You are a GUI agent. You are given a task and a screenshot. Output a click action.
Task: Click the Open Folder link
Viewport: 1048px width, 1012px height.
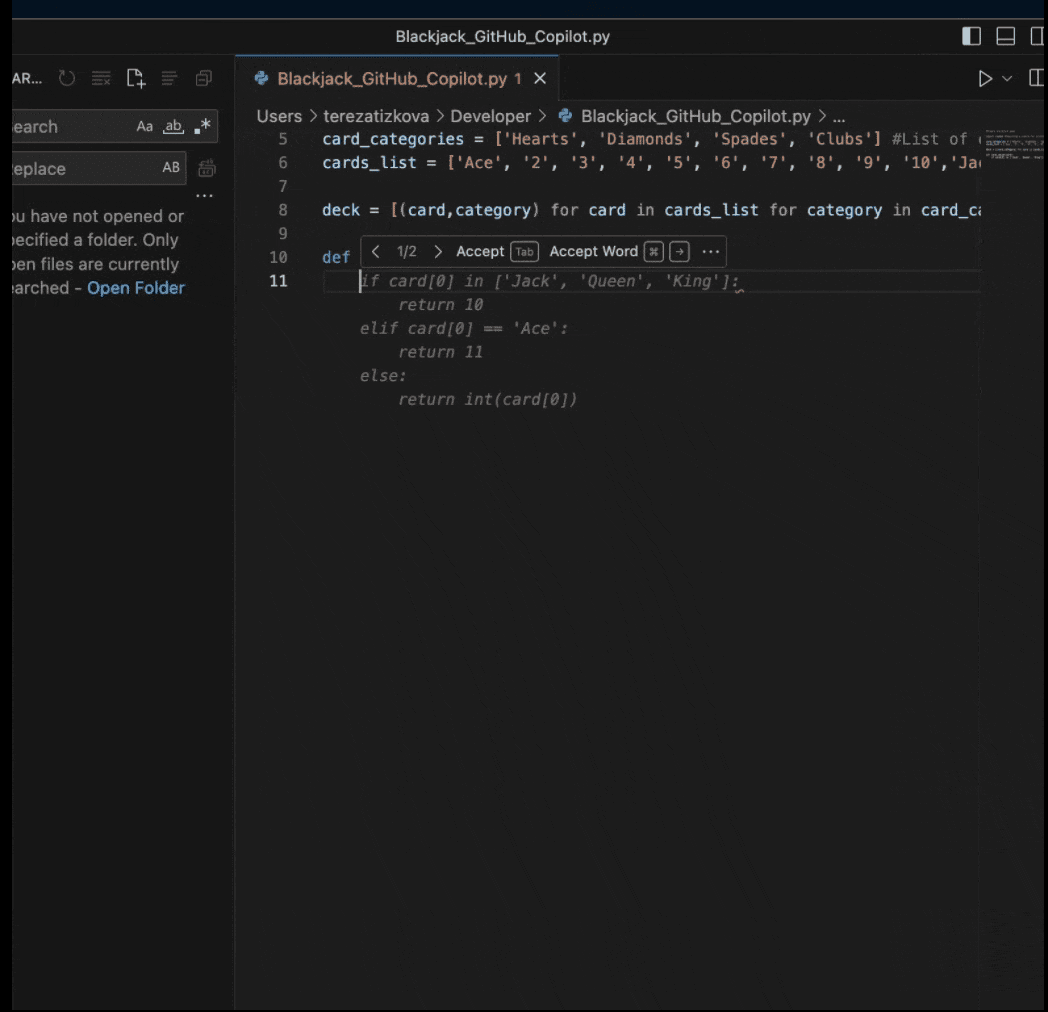136,288
